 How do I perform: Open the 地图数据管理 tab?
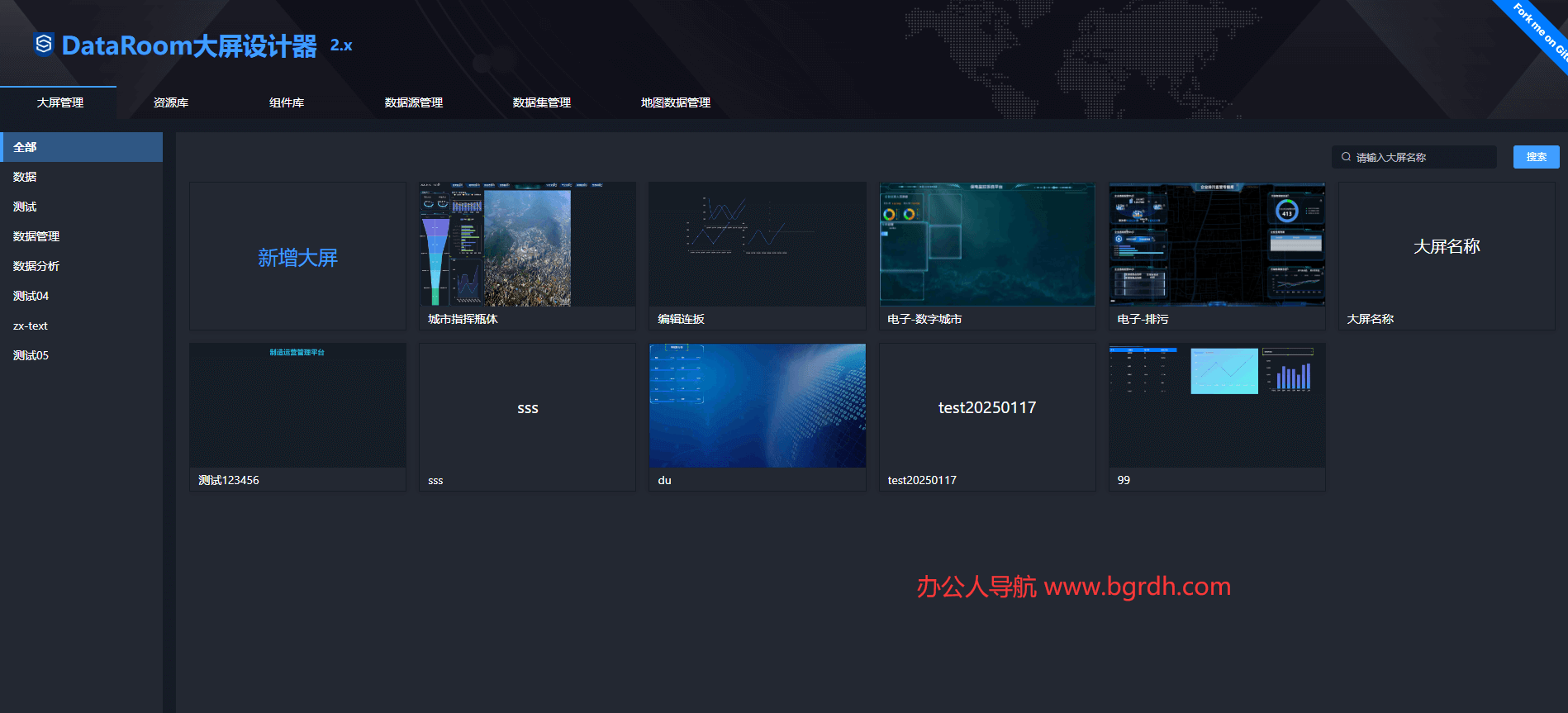[x=675, y=102]
